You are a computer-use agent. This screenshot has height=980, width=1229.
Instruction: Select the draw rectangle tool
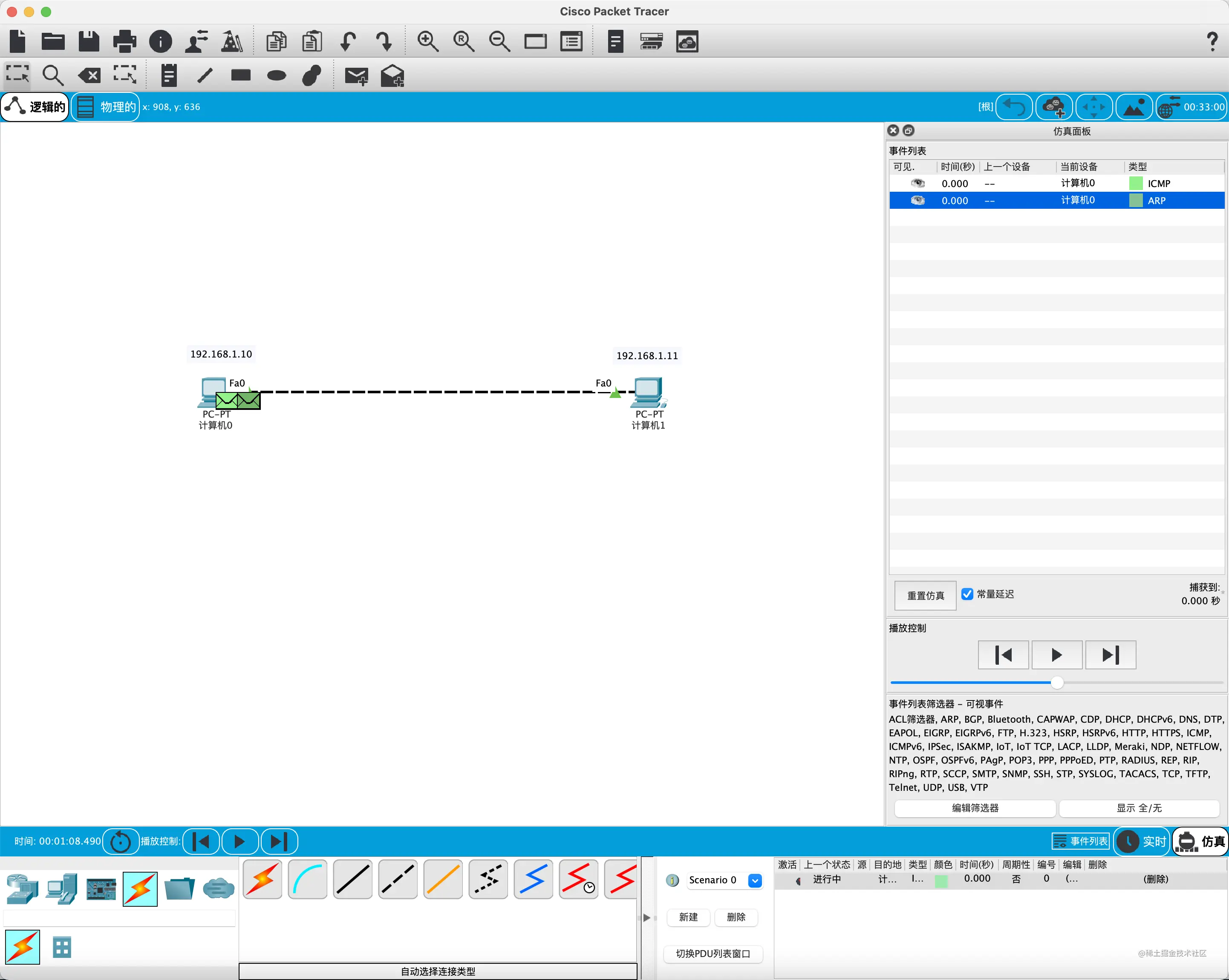pos(240,75)
